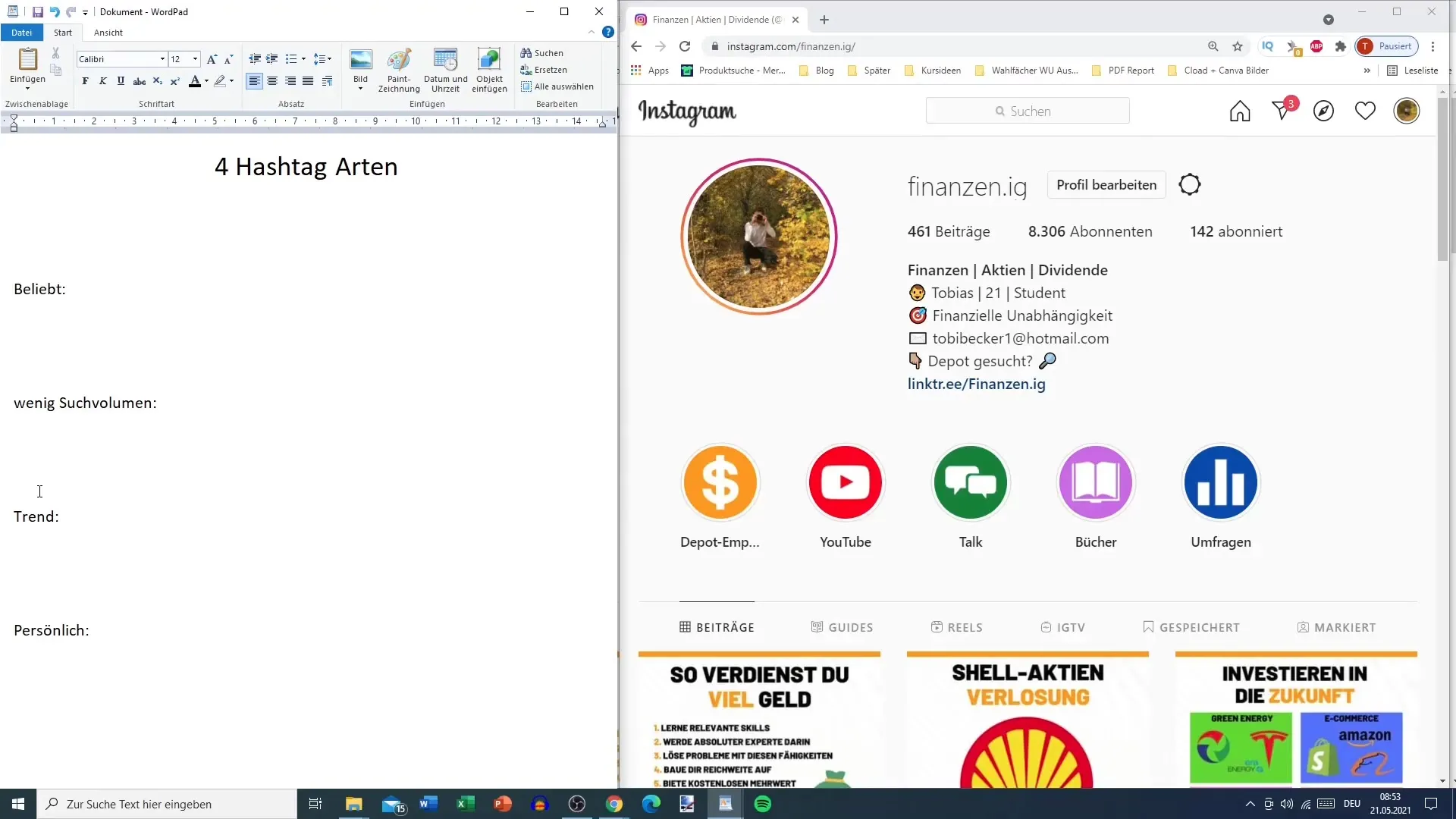
Task: Increase indent in Absatz group
Action: [x=271, y=59]
